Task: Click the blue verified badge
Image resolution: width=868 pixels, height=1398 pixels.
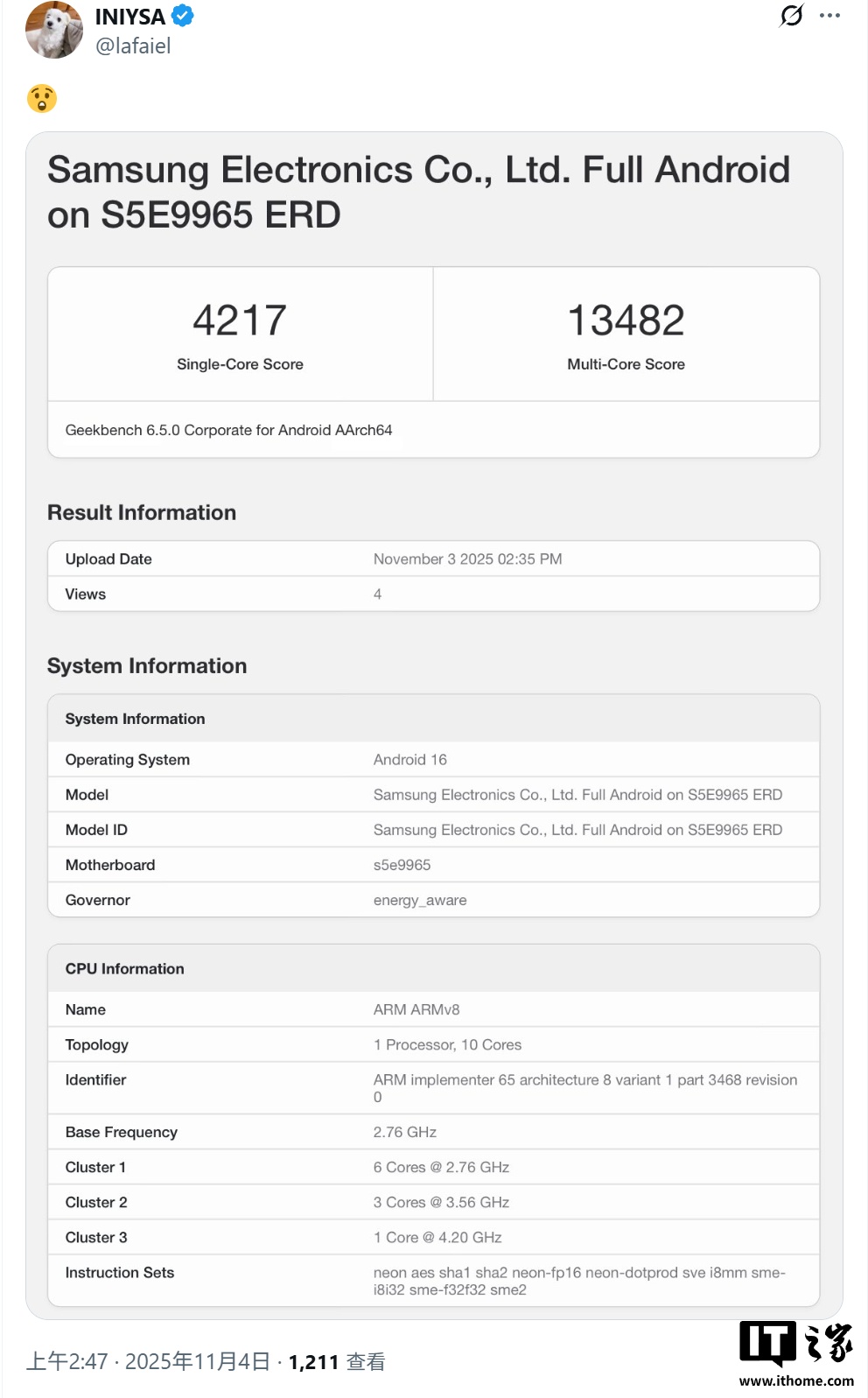Action: (182, 16)
